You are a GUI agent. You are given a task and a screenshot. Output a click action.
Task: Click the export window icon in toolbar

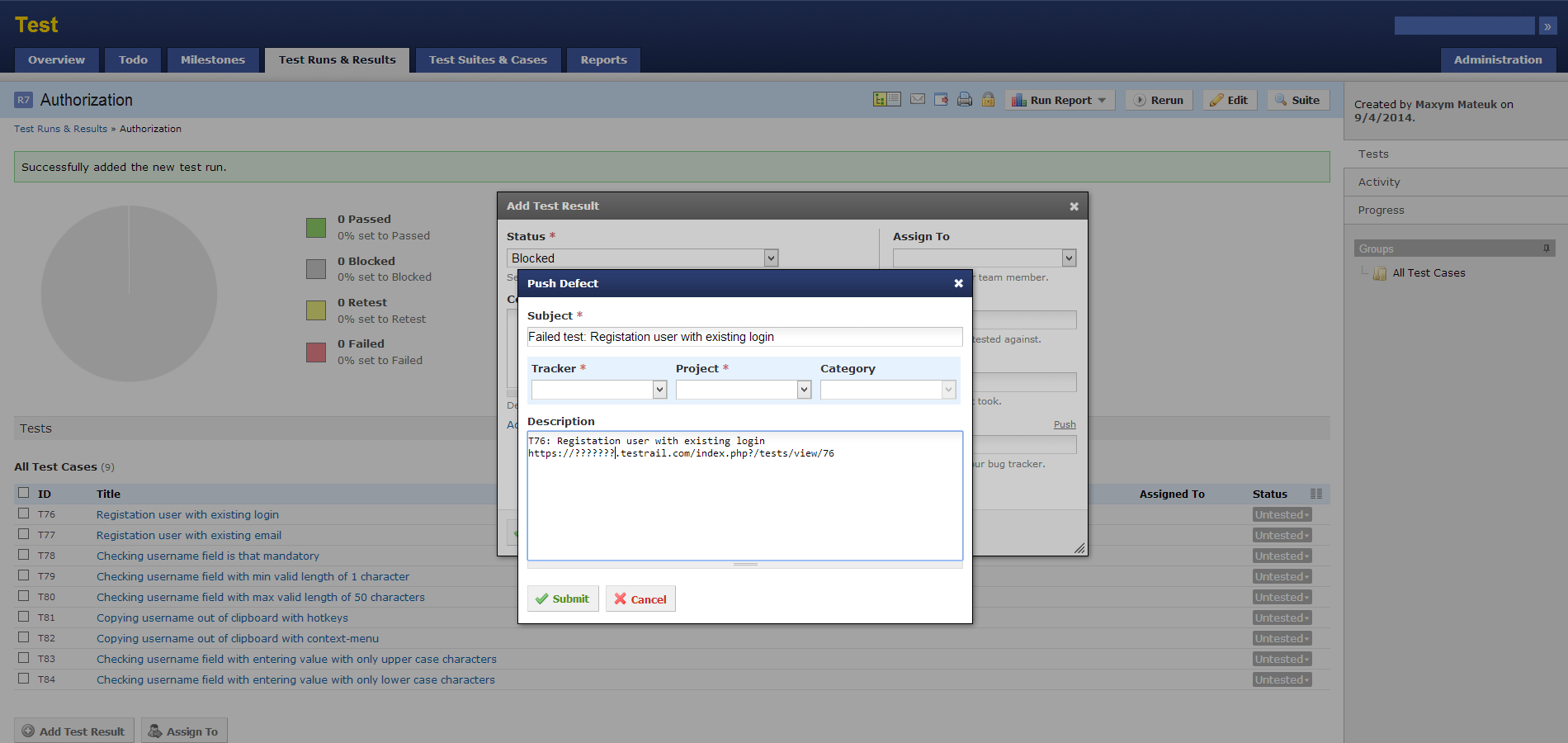tap(941, 100)
